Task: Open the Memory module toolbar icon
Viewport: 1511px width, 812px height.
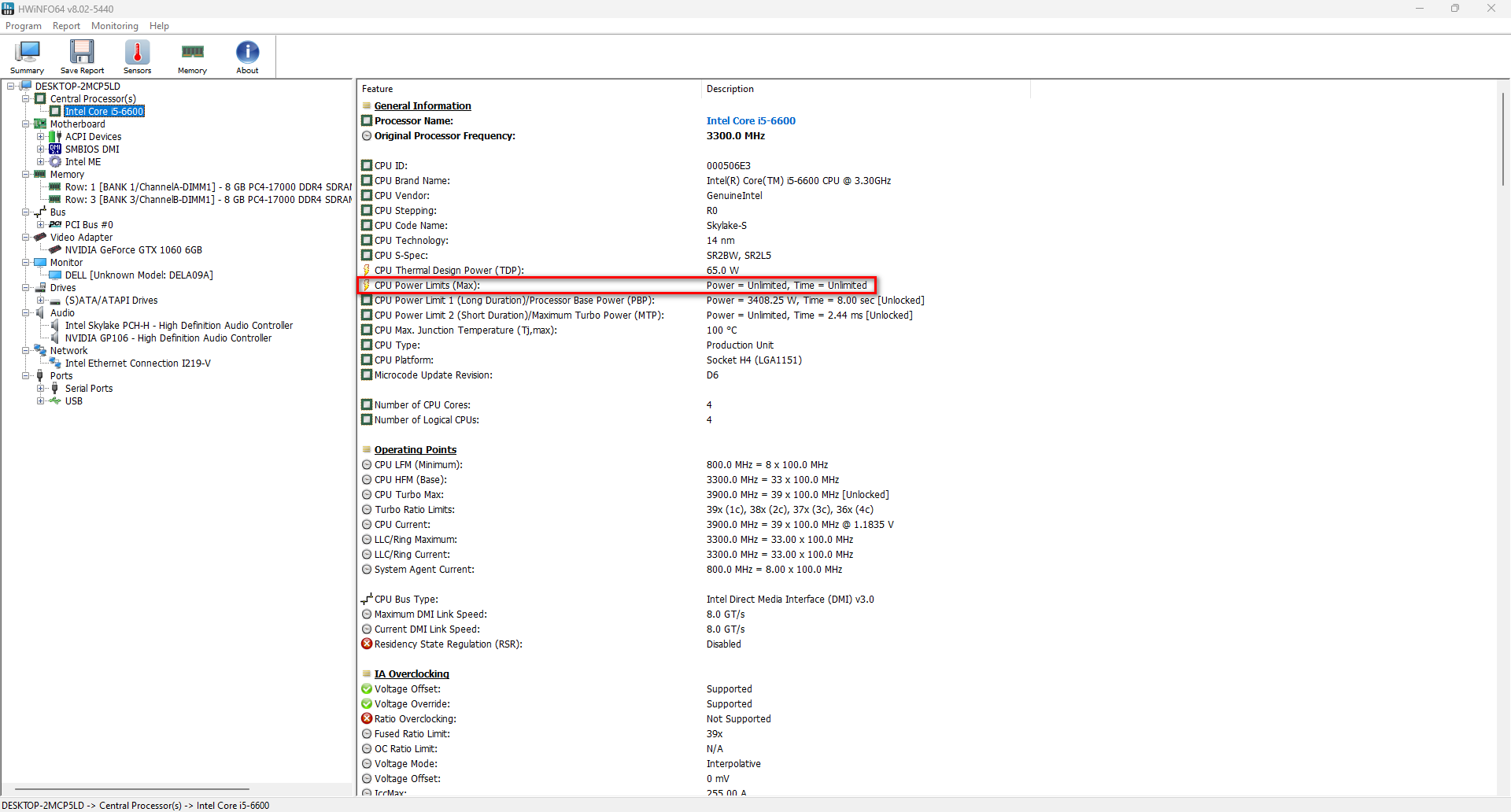Action: 192,53
